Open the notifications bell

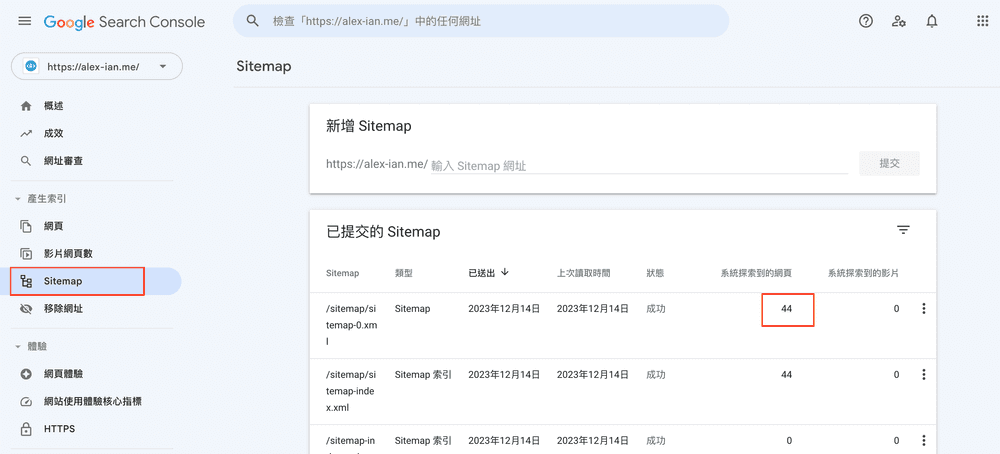pyautogui.click(x=932, y=21)
